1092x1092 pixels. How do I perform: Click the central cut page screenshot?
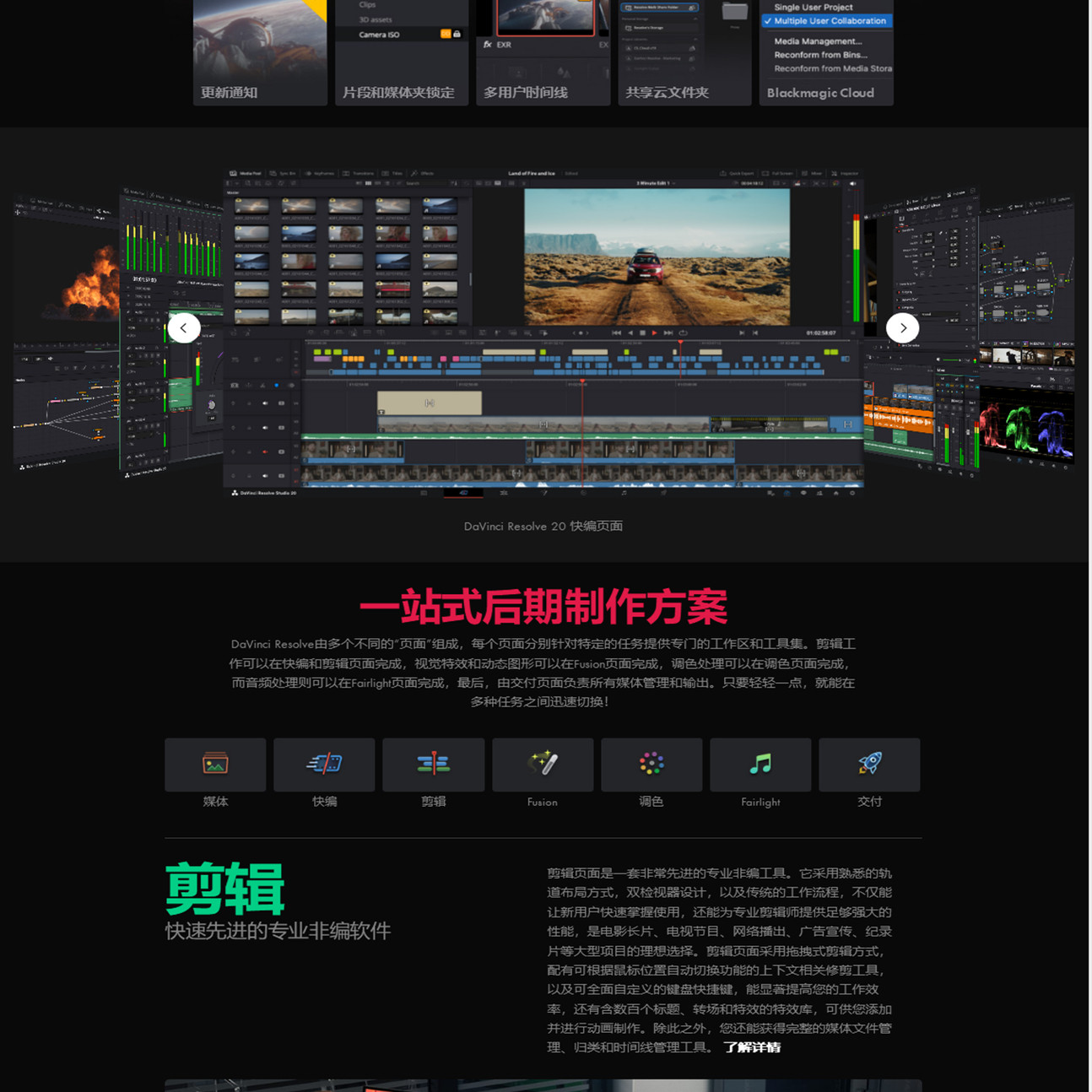click(543, 332)
